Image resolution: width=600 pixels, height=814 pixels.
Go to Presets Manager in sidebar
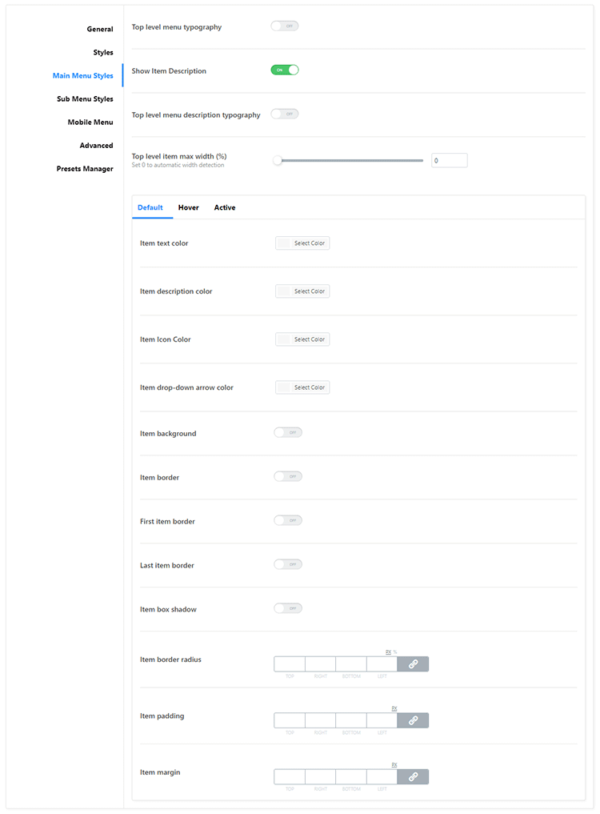[84, 169]
